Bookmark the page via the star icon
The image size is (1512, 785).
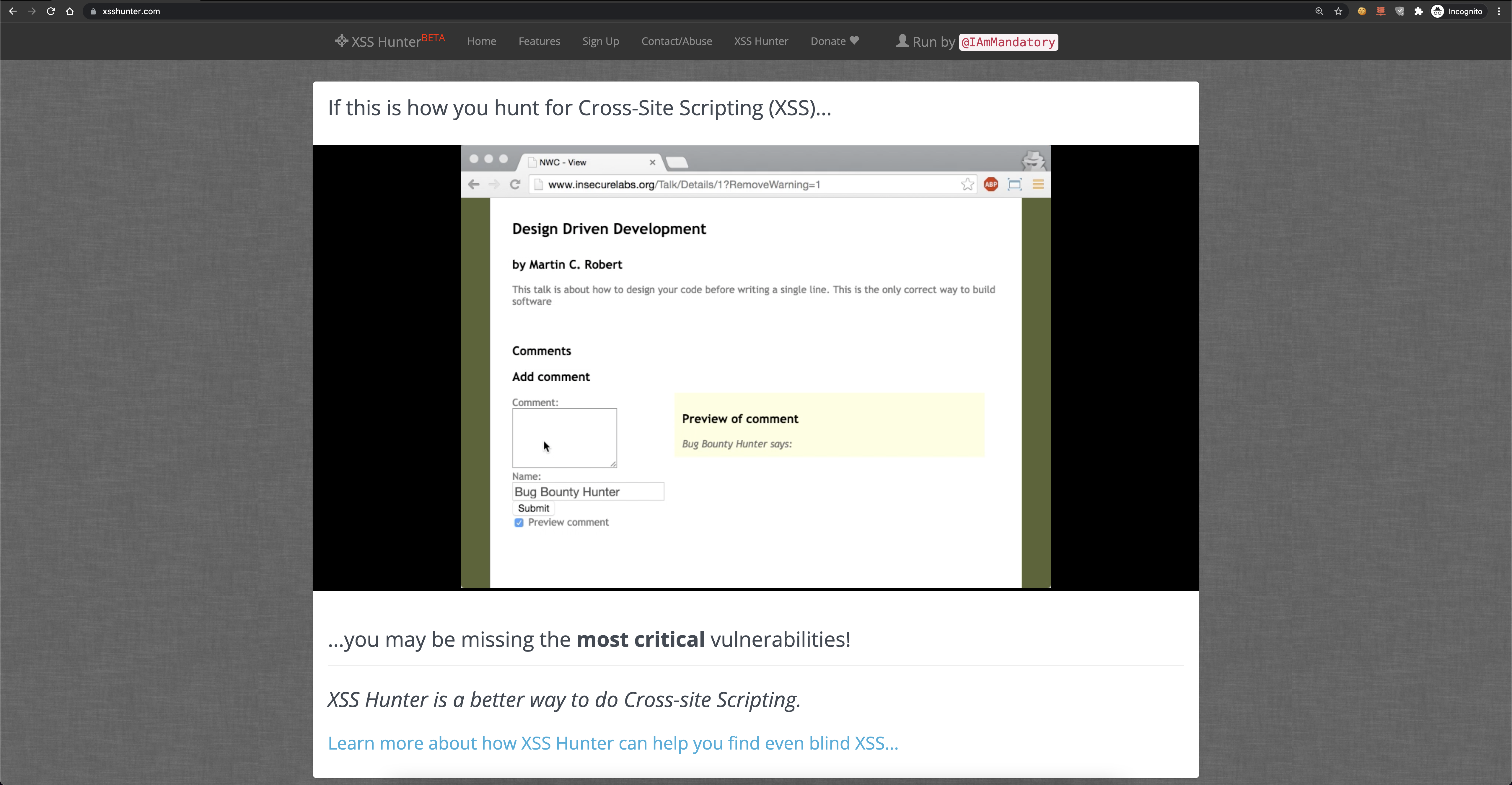1338,11
